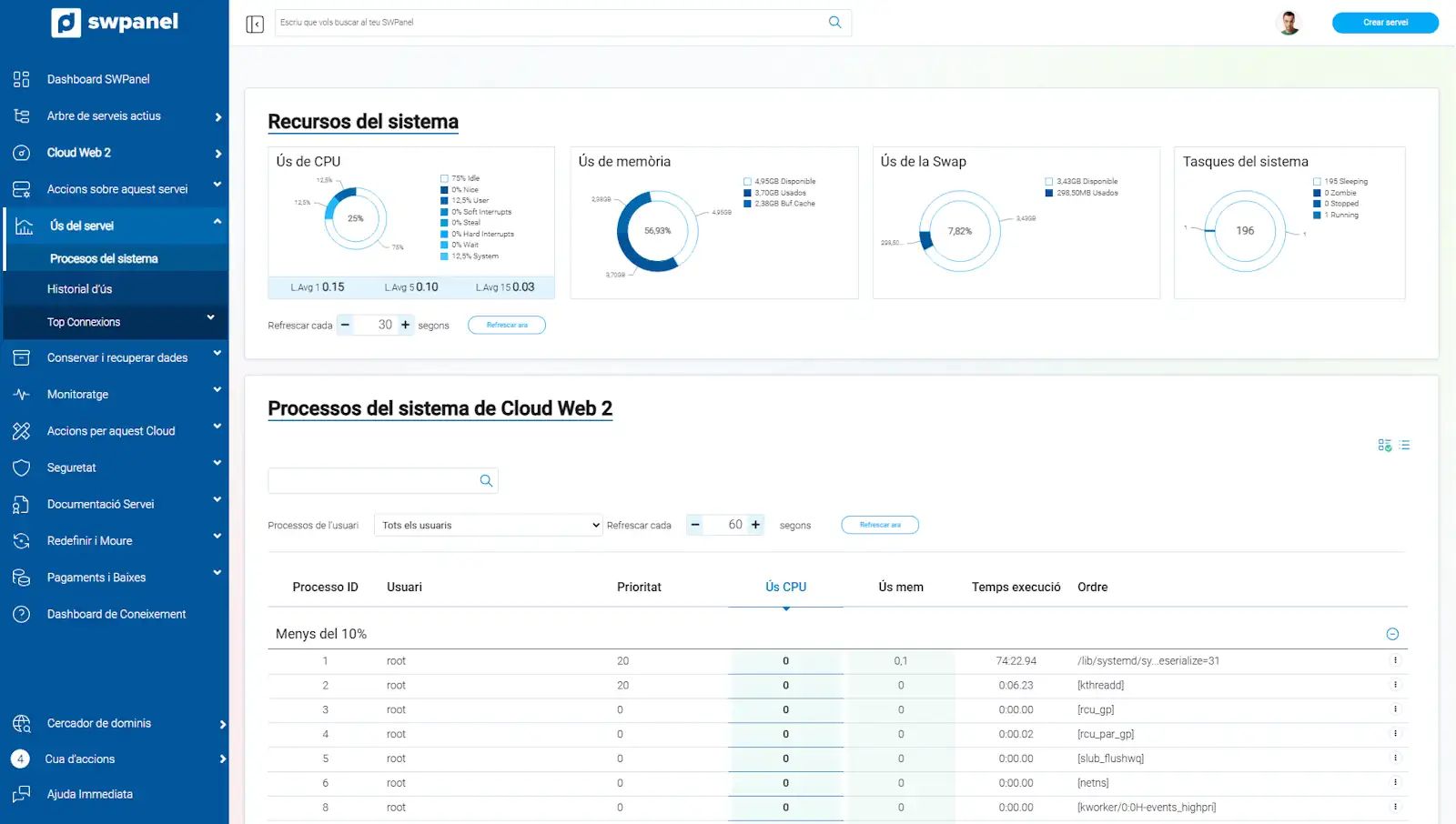Viewport: 1456px width, 824px height.
Task: Sort by Processo ID column header
Action: tap(325, 588)
